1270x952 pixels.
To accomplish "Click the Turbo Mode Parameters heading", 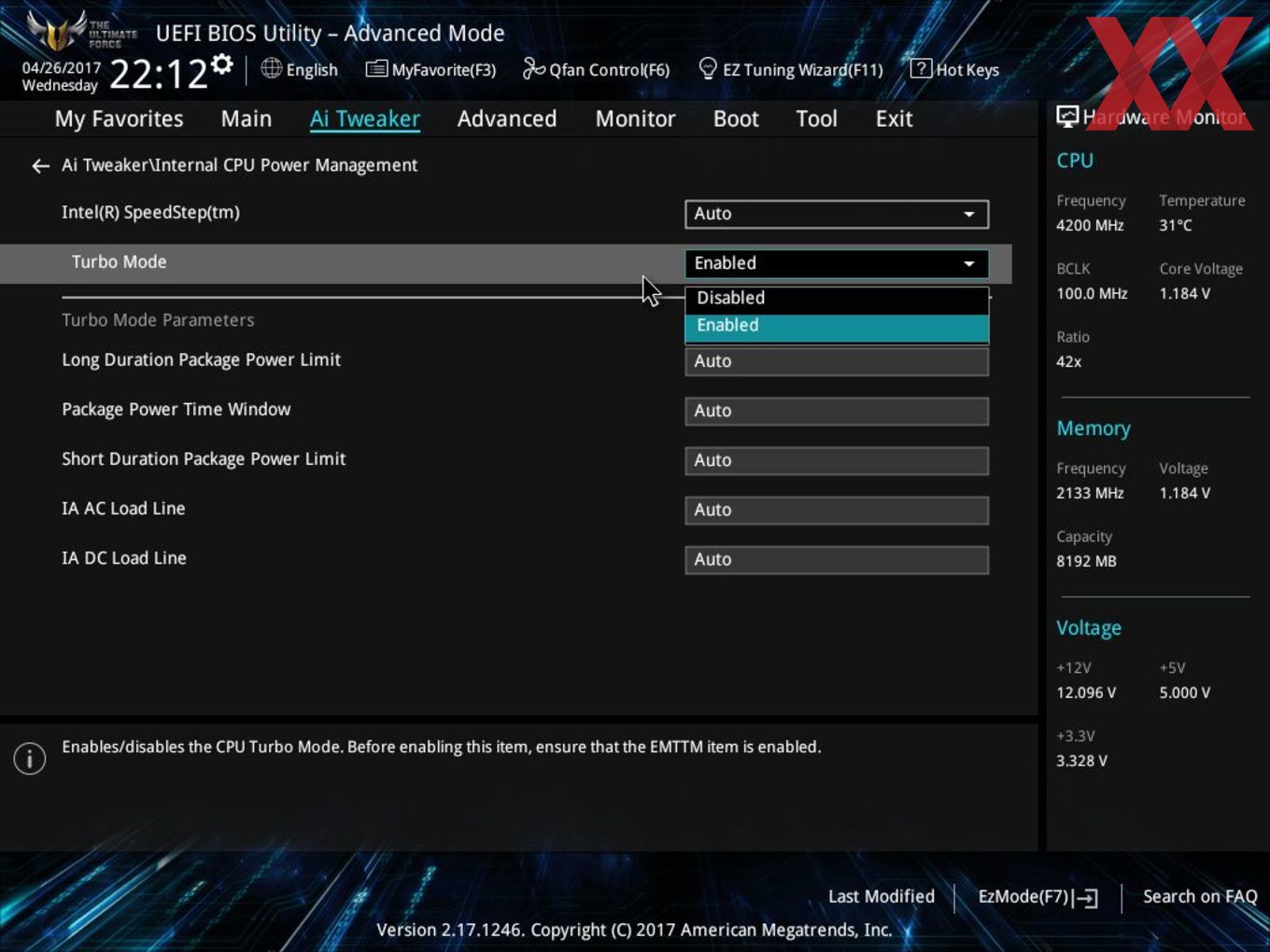I will [x=158, y=320].
